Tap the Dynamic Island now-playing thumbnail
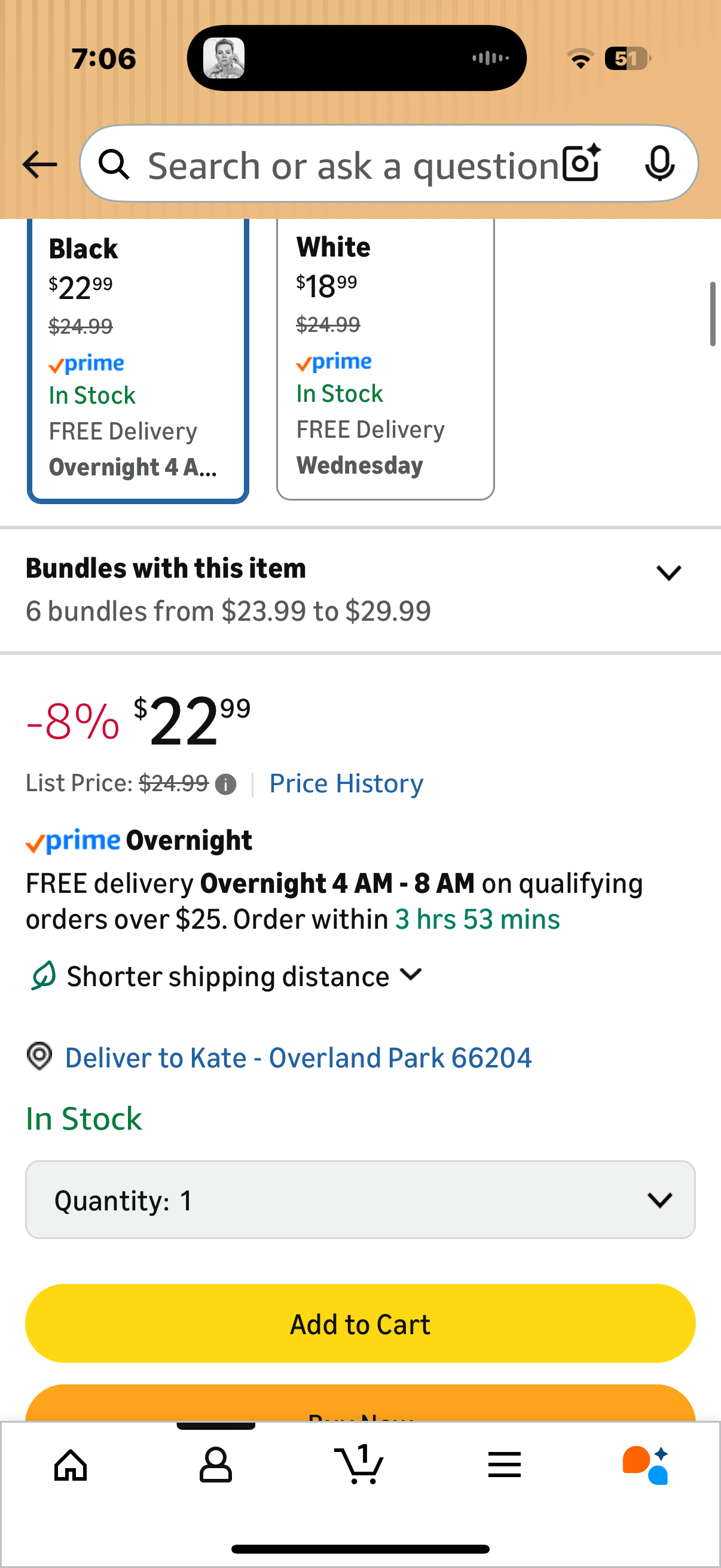The width and height of the screenshot is (721, 1568). click(224, 58)
